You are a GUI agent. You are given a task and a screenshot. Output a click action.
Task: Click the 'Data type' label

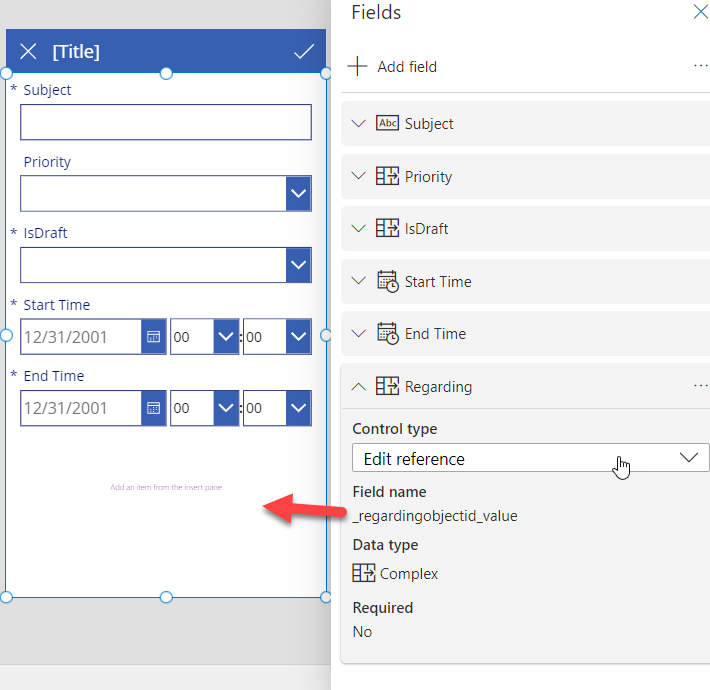[x=385, y=545]
